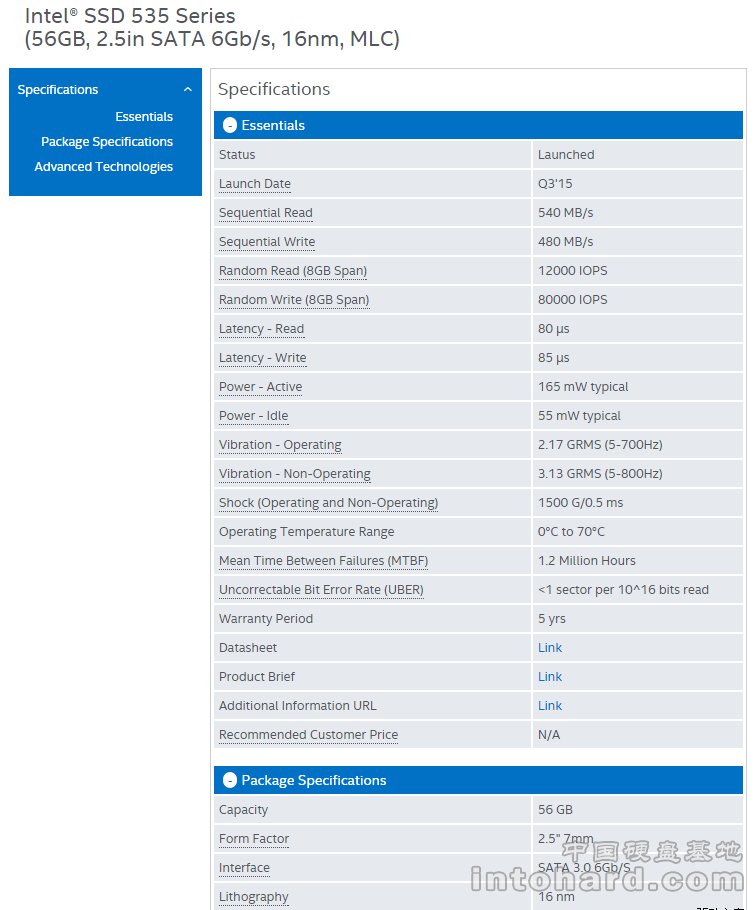Select the 5 yrs warranty value
Screen dimensions: 754x910
pos(551,619)
